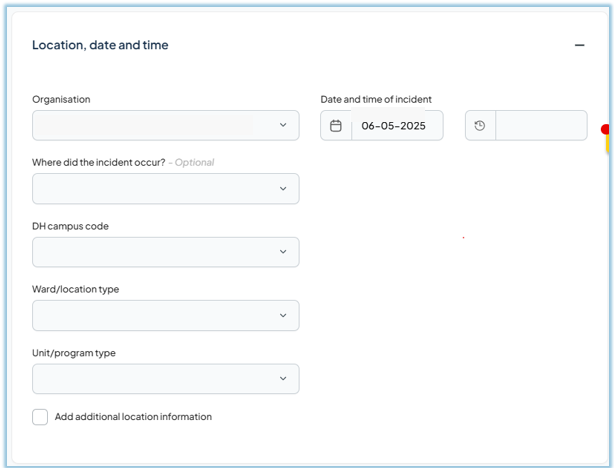Viewport: 614px width, 468px height.
Task: Click the calendar icon beside the date
Action: click(x=336, y=126)
